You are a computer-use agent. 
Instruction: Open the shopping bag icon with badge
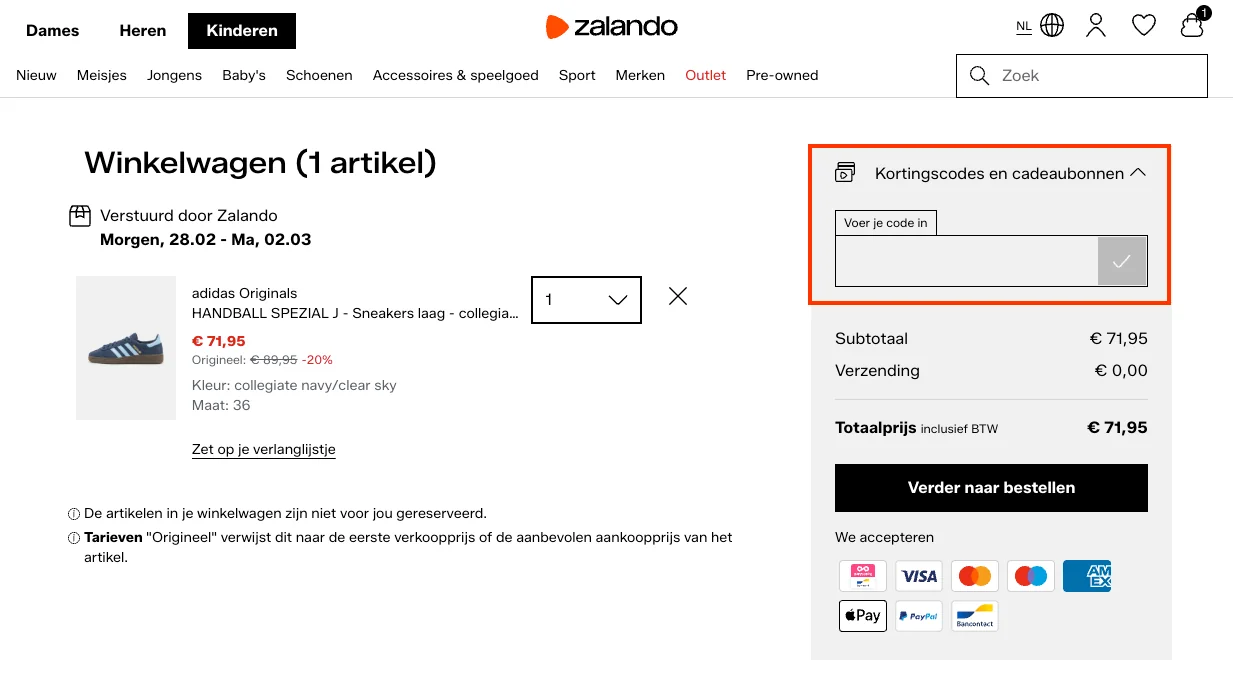click(1191, 27)
